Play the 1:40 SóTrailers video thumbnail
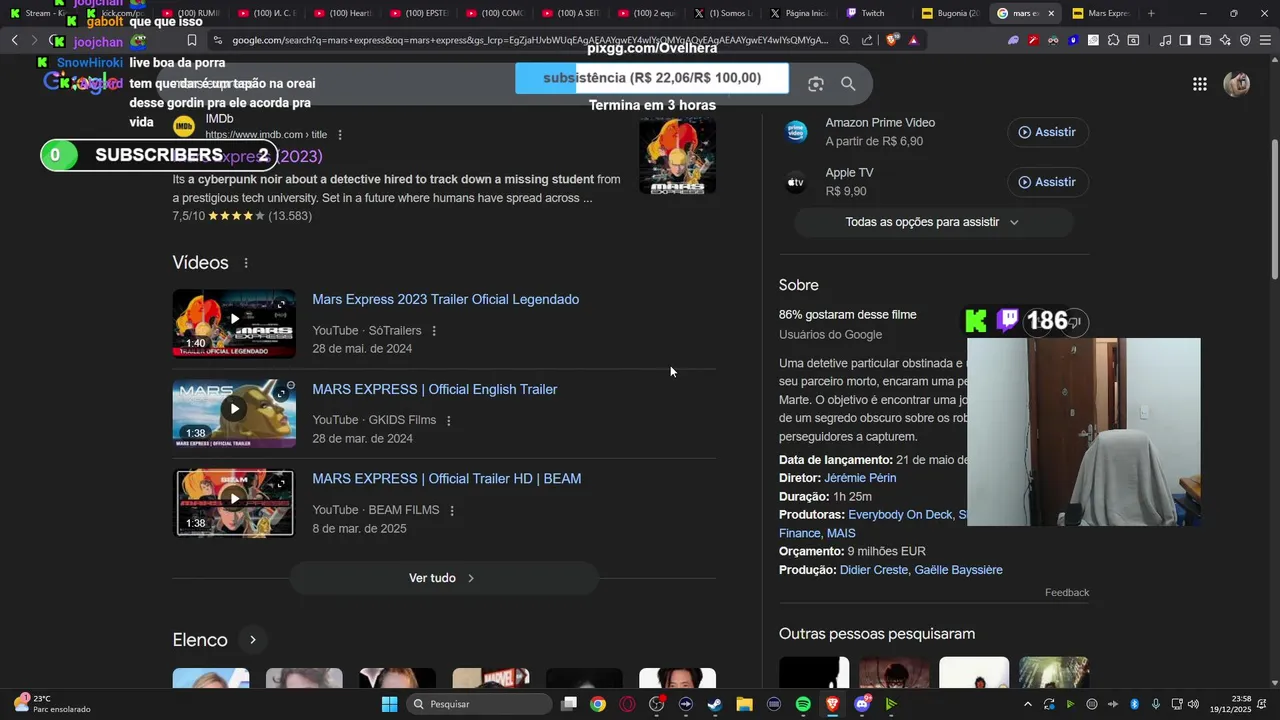The height and width of the screenshot is (720, 1280). click(x=234, y=324)
